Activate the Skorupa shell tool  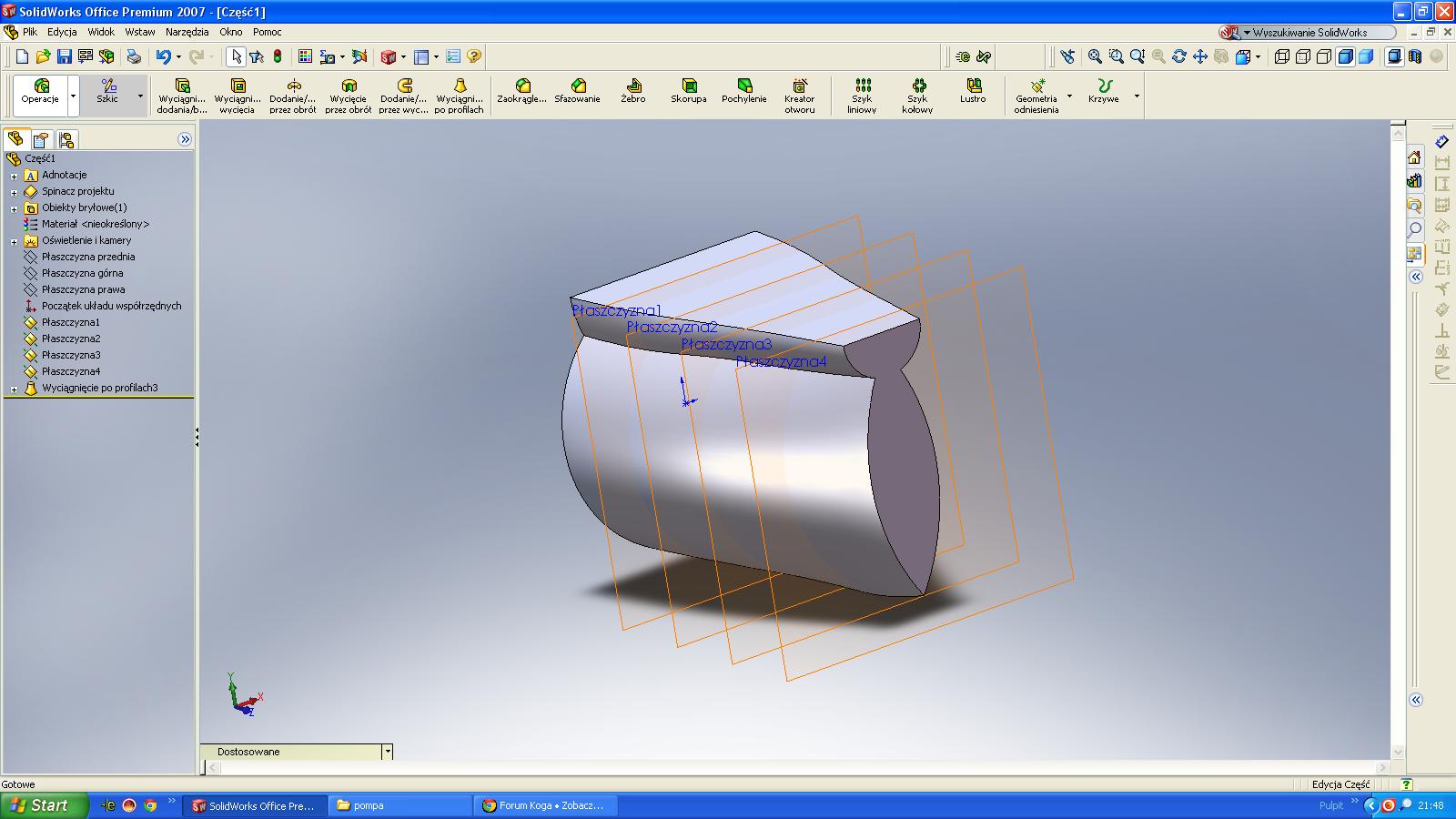[689, 92]
